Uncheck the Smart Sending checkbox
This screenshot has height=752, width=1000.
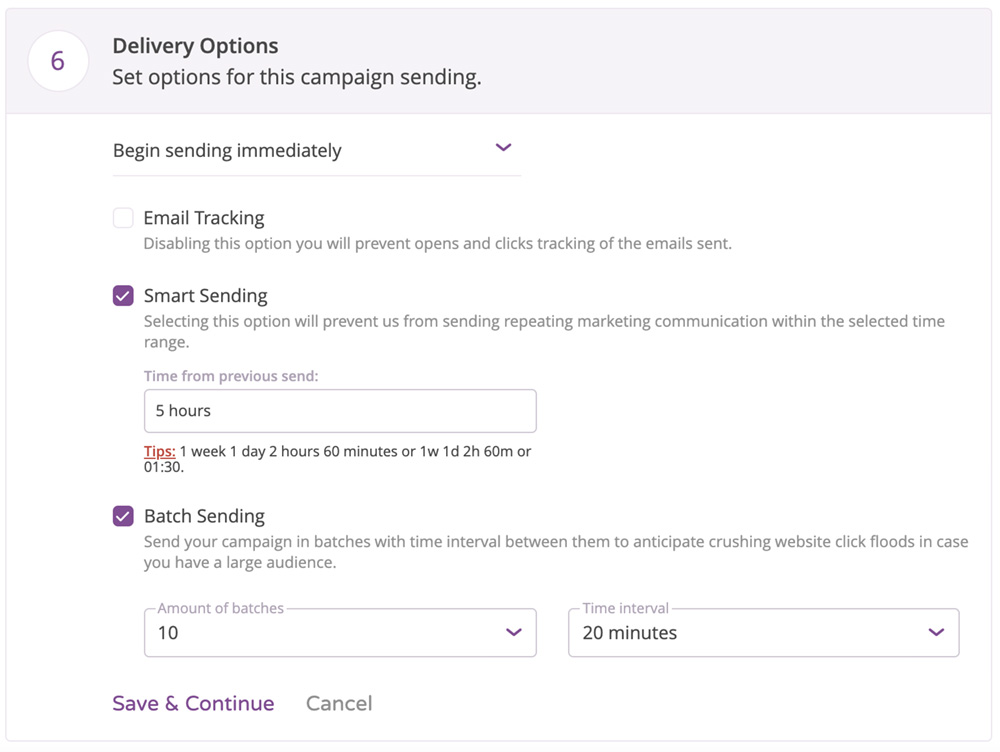coord(123,296)
